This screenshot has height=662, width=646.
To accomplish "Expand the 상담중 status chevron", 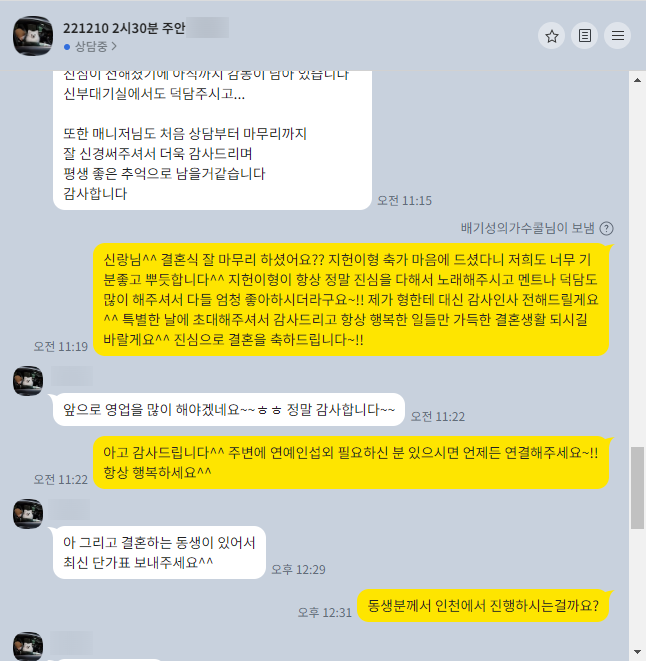I will point(114,46).
